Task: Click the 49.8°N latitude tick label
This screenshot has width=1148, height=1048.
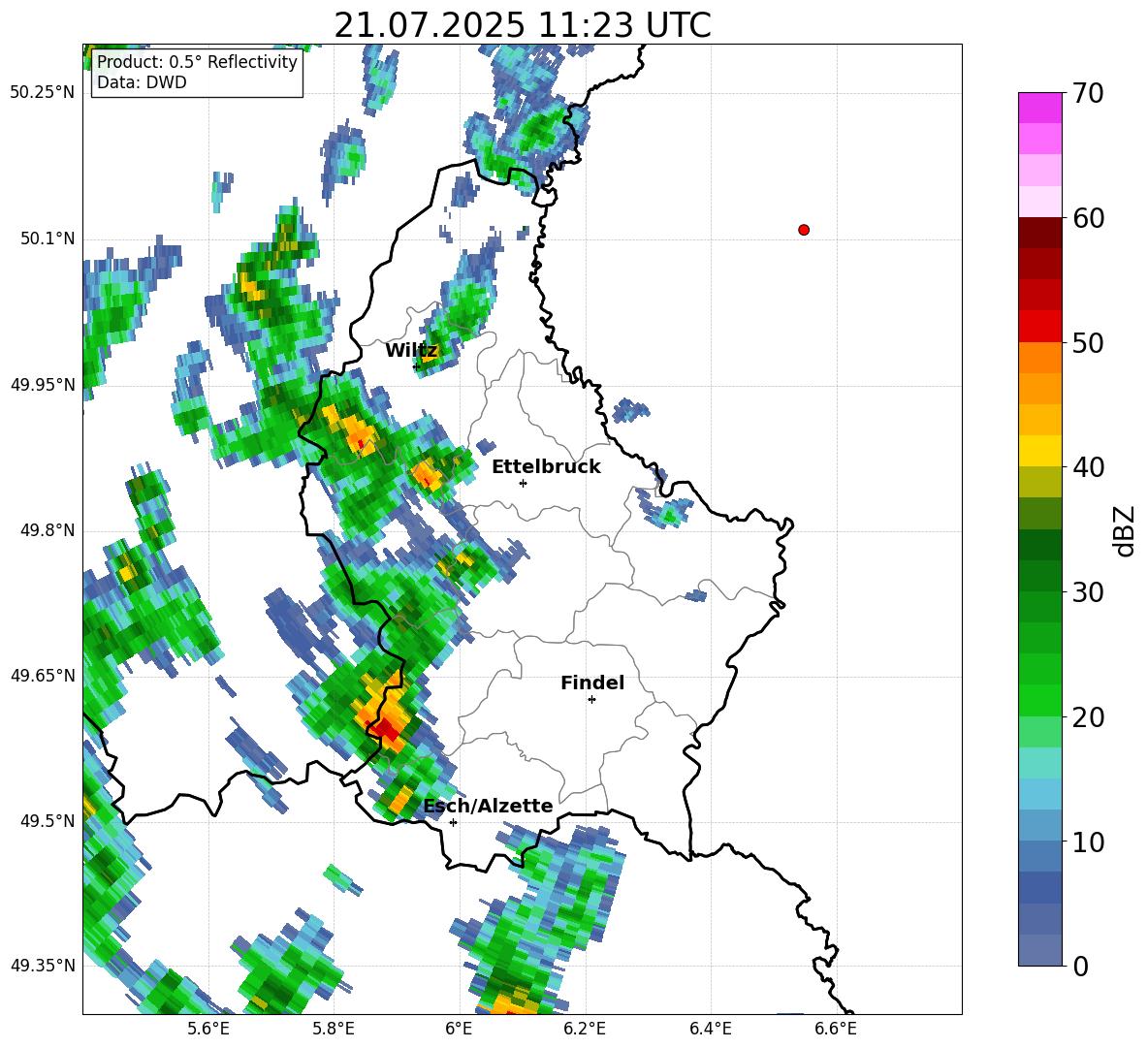Action: [48, 530]
